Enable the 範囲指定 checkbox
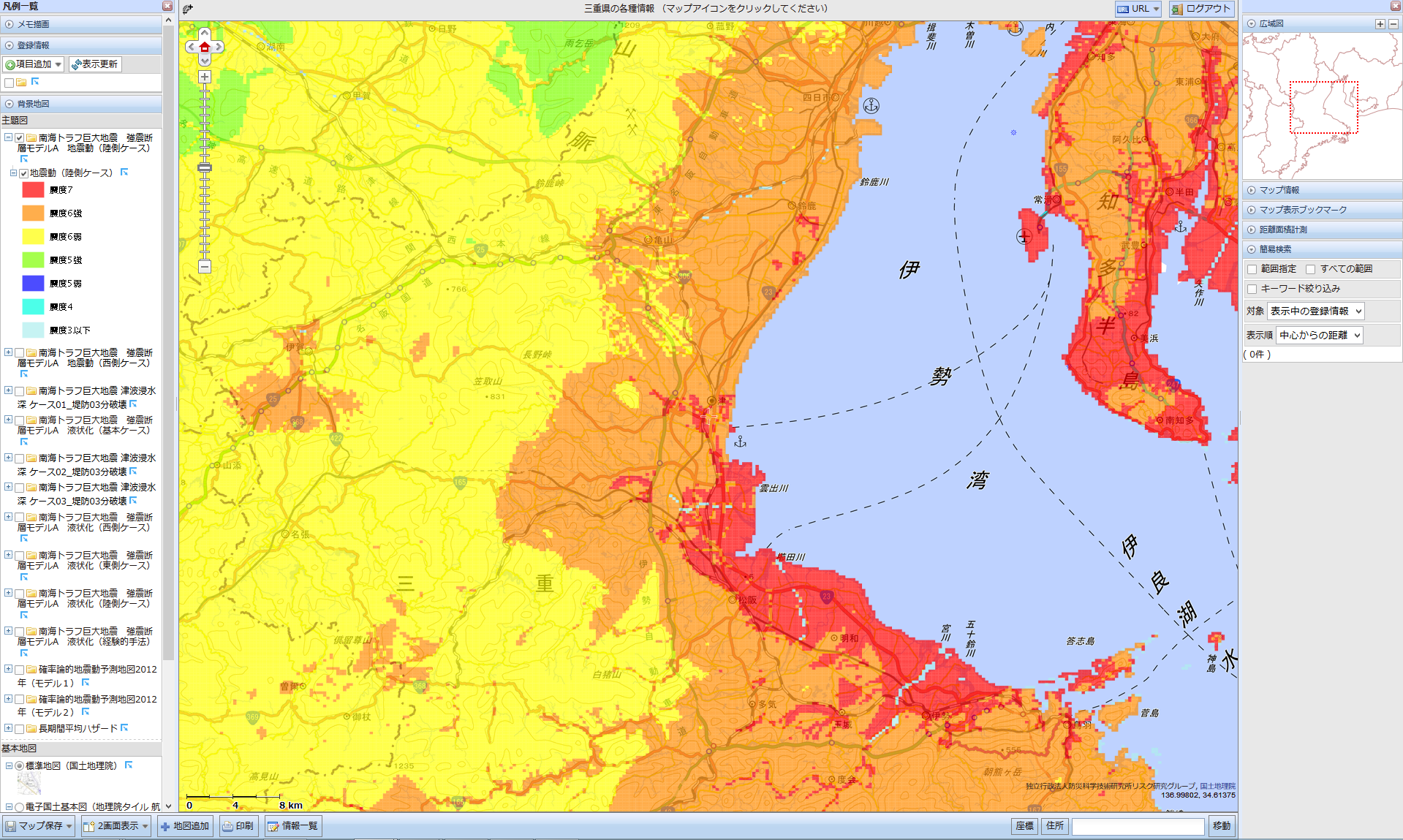This screenshot has width=1403, height=840. (1252, 270)
